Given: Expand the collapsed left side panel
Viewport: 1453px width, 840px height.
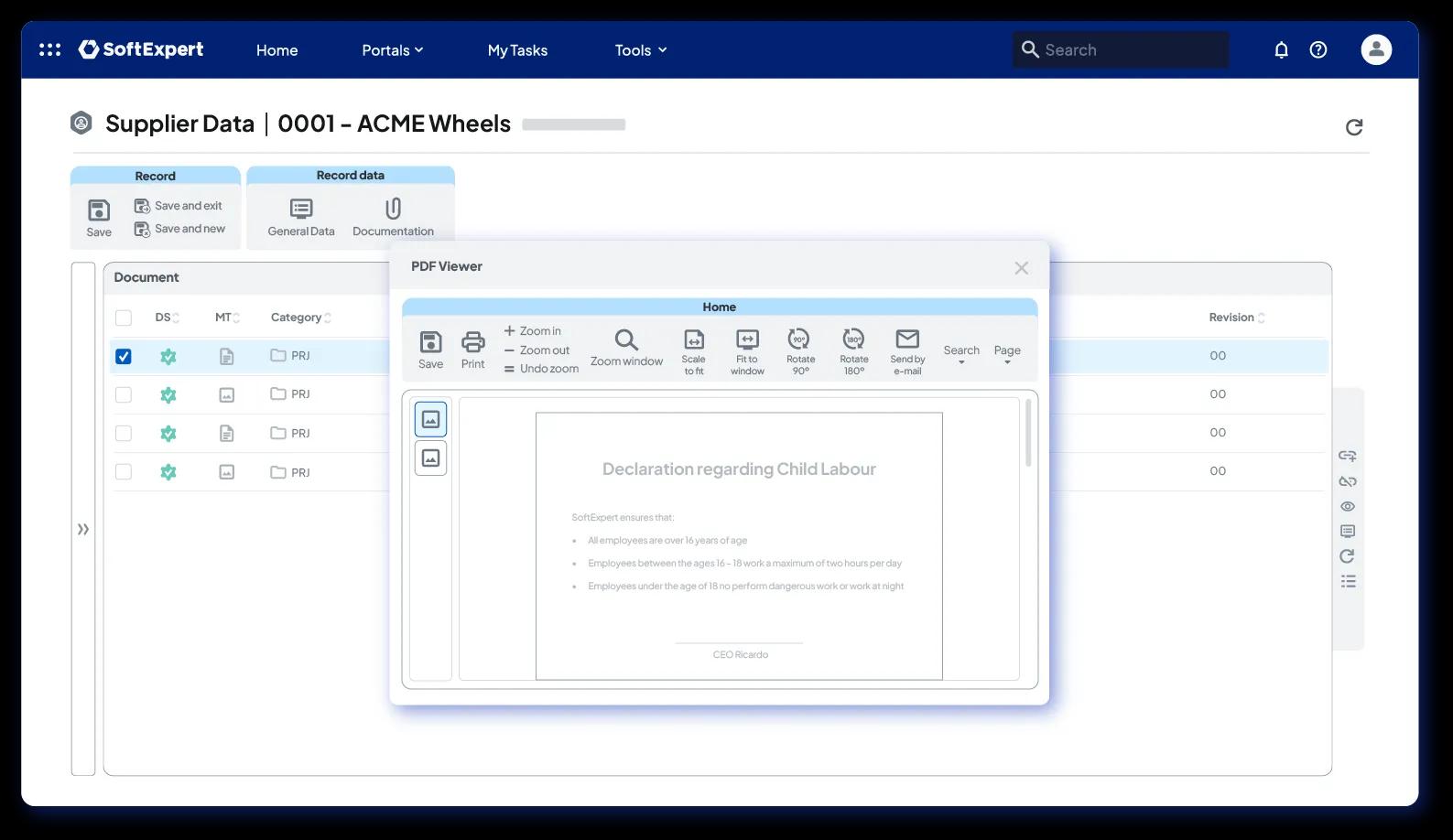Looking at the screenshot, I should coord(83,529).
